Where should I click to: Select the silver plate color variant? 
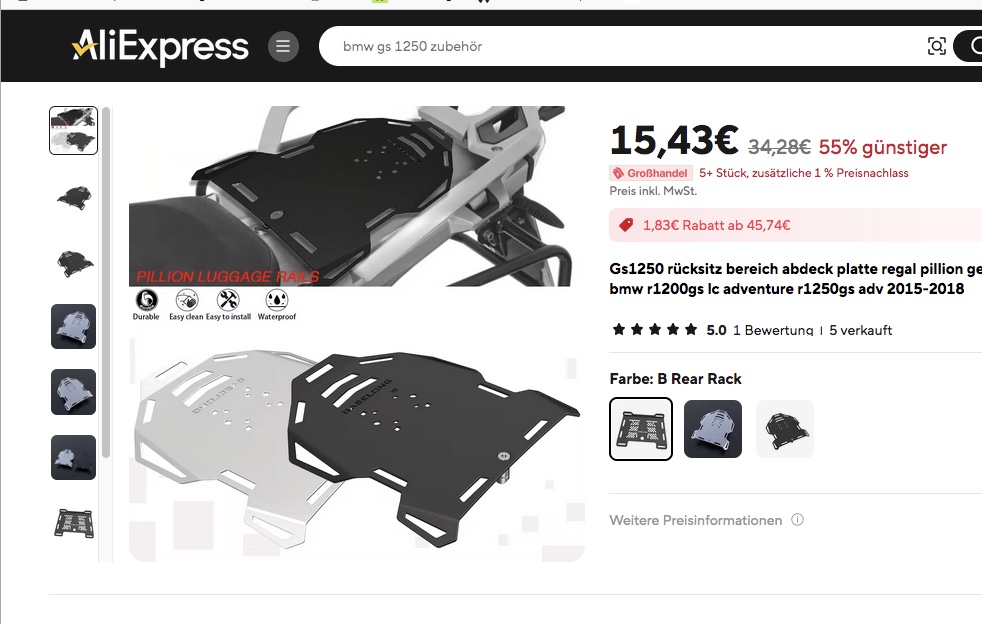(x=713, y=429)
